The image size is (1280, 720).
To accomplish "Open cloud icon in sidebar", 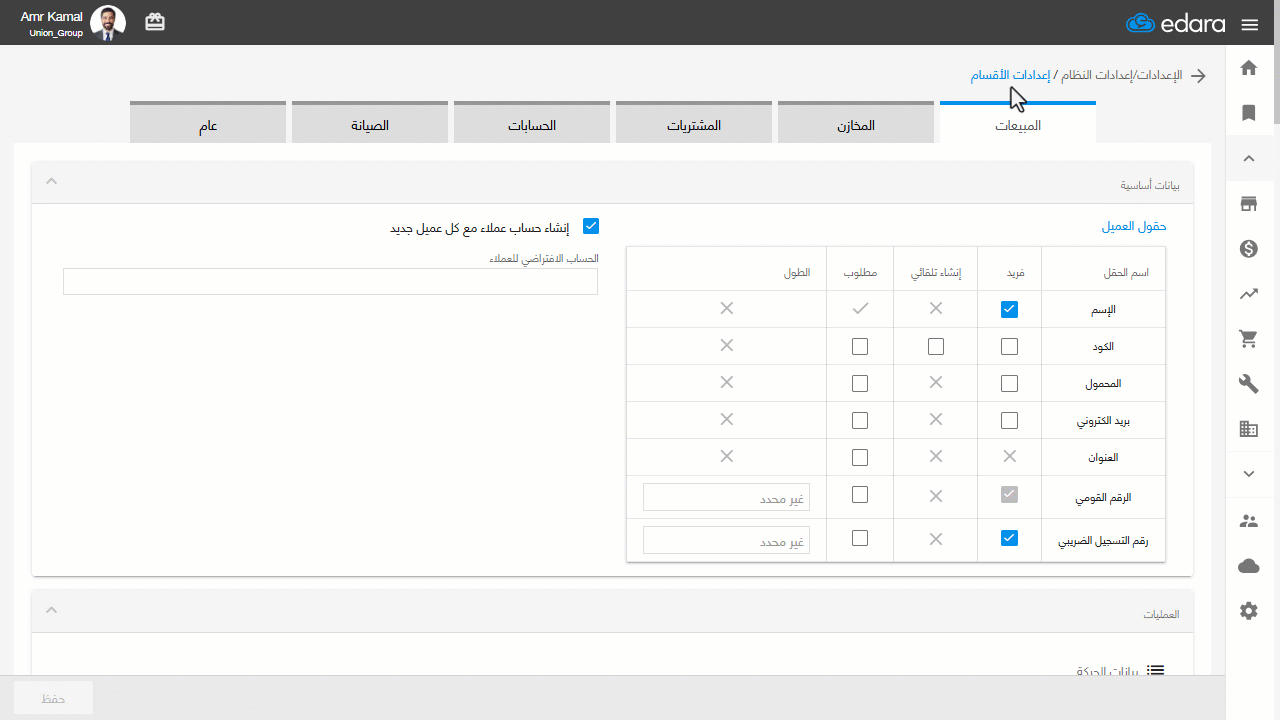I will click(x=1248, y=566).
